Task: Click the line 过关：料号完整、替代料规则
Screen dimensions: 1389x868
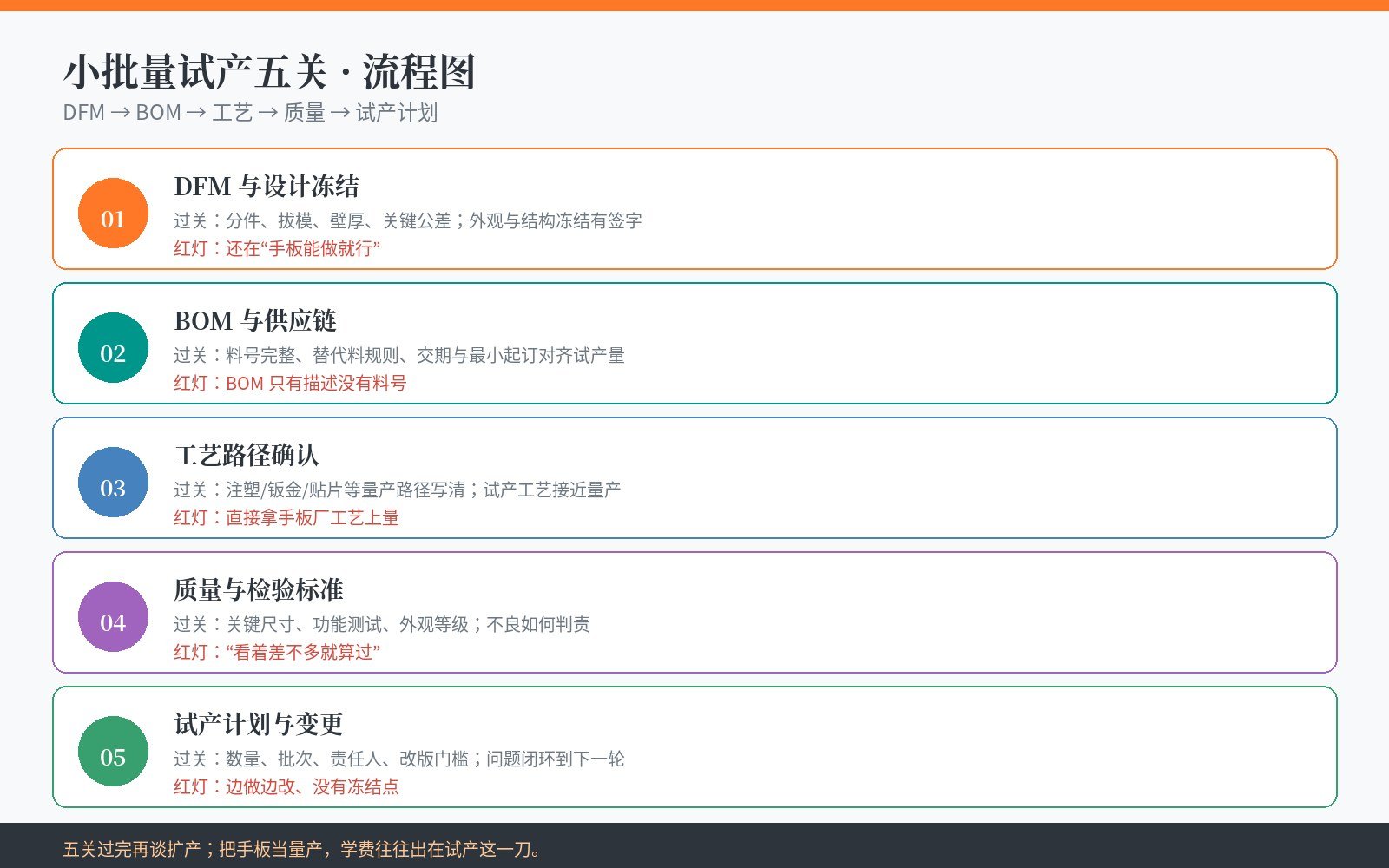Action: click(x=286, y=355)
